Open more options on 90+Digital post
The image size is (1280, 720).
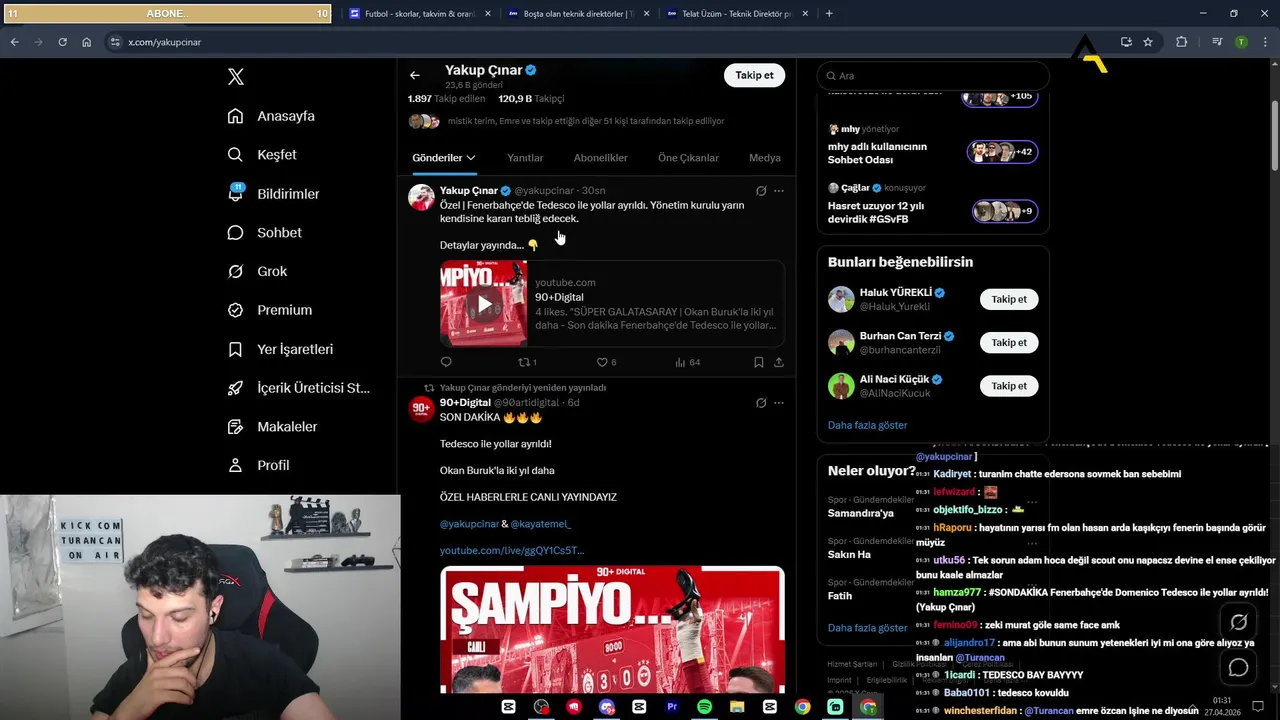click(779, 403)
